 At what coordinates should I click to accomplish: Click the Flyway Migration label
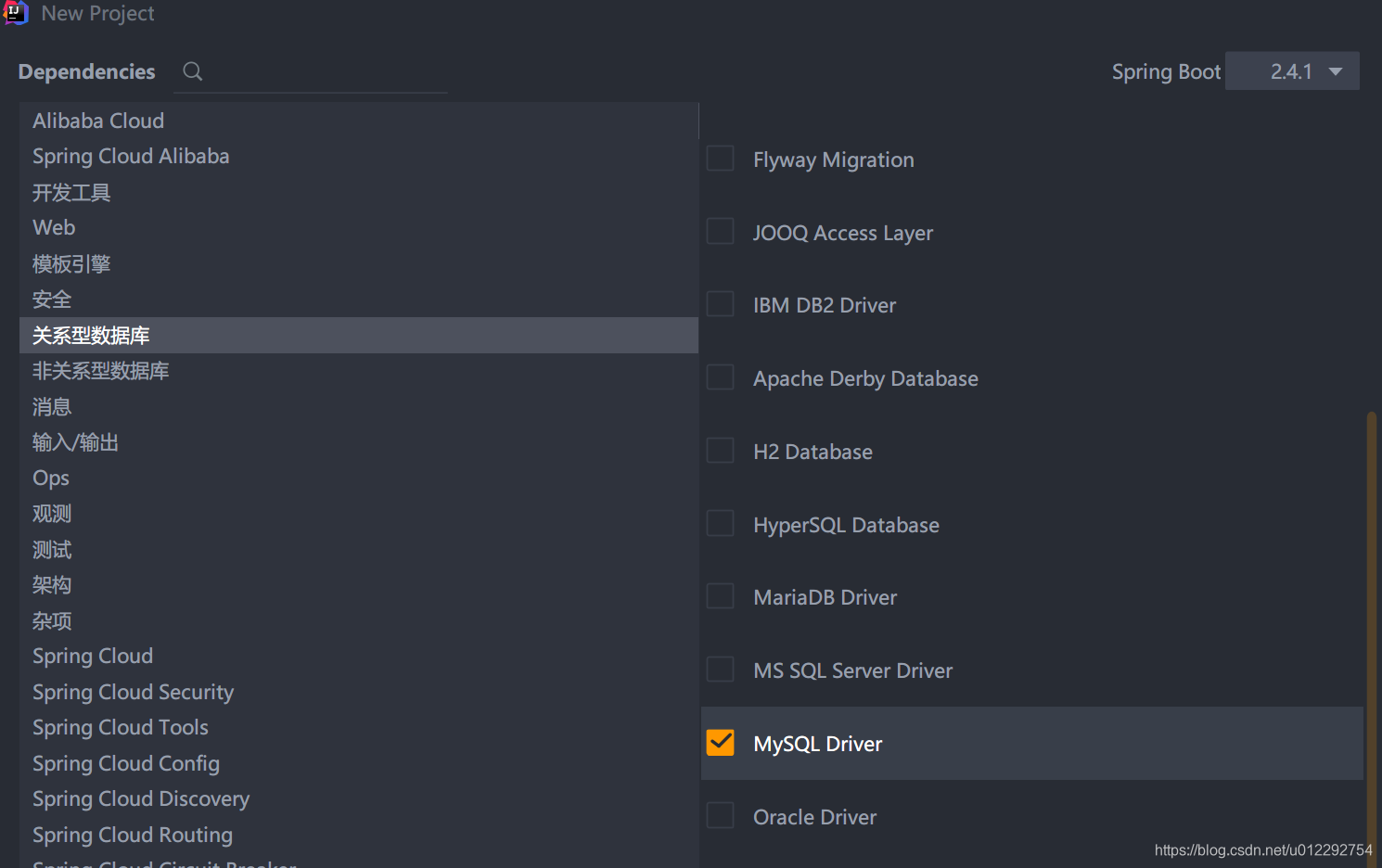click(833, 160)
